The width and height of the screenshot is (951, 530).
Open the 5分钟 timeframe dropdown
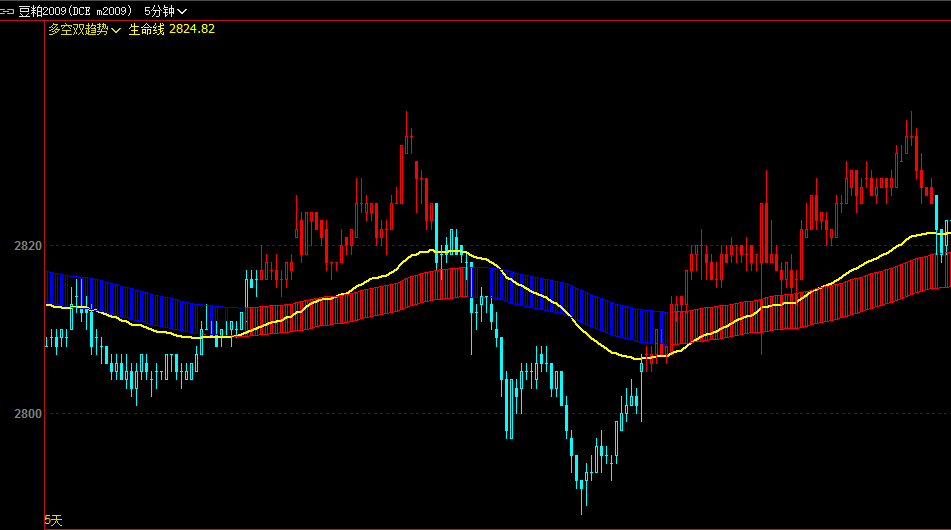[x=165, y=12]
